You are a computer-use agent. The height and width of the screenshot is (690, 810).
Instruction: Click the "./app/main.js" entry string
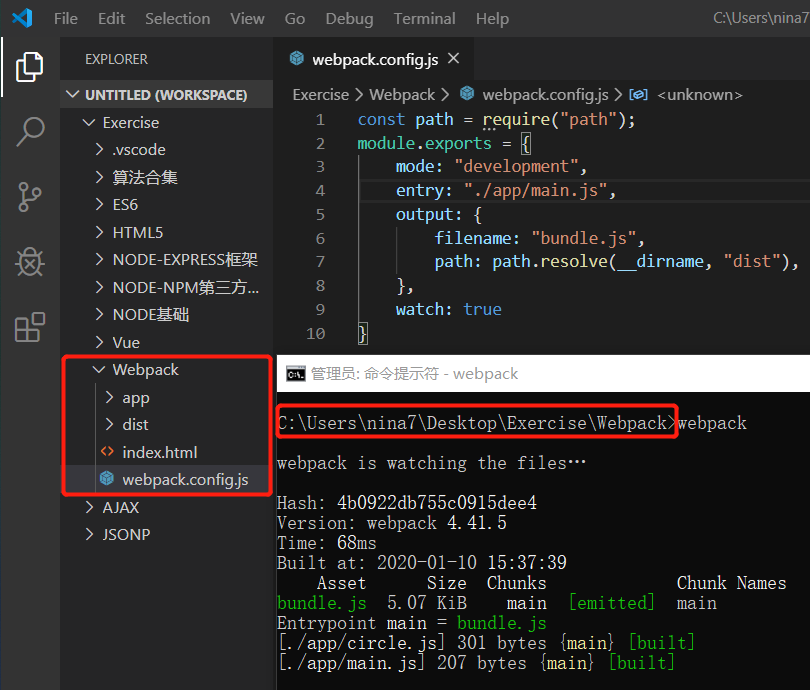pyautogui.click(x=535, y=191)
